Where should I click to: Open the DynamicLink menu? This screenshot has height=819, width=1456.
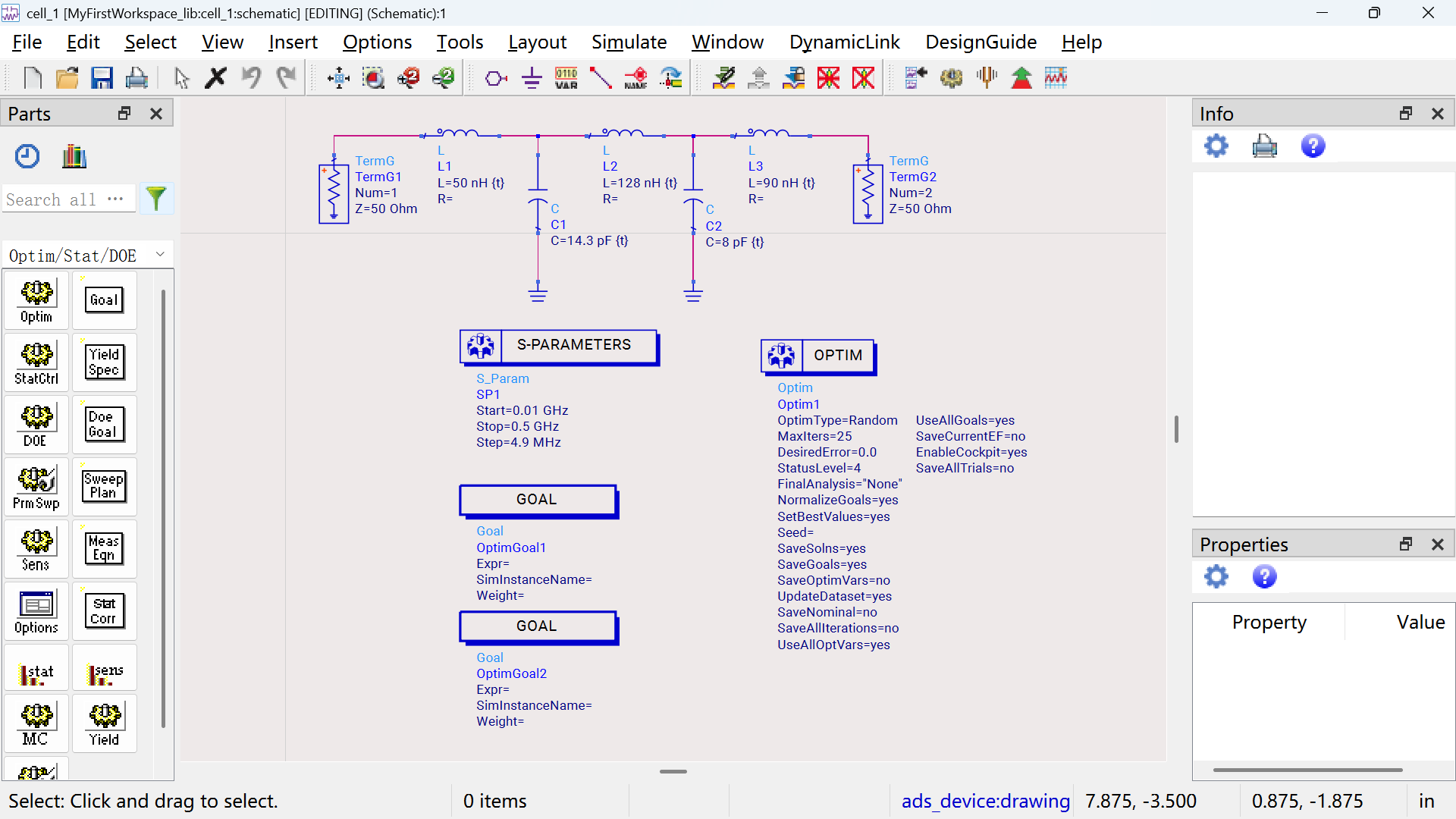click(844, 42)
